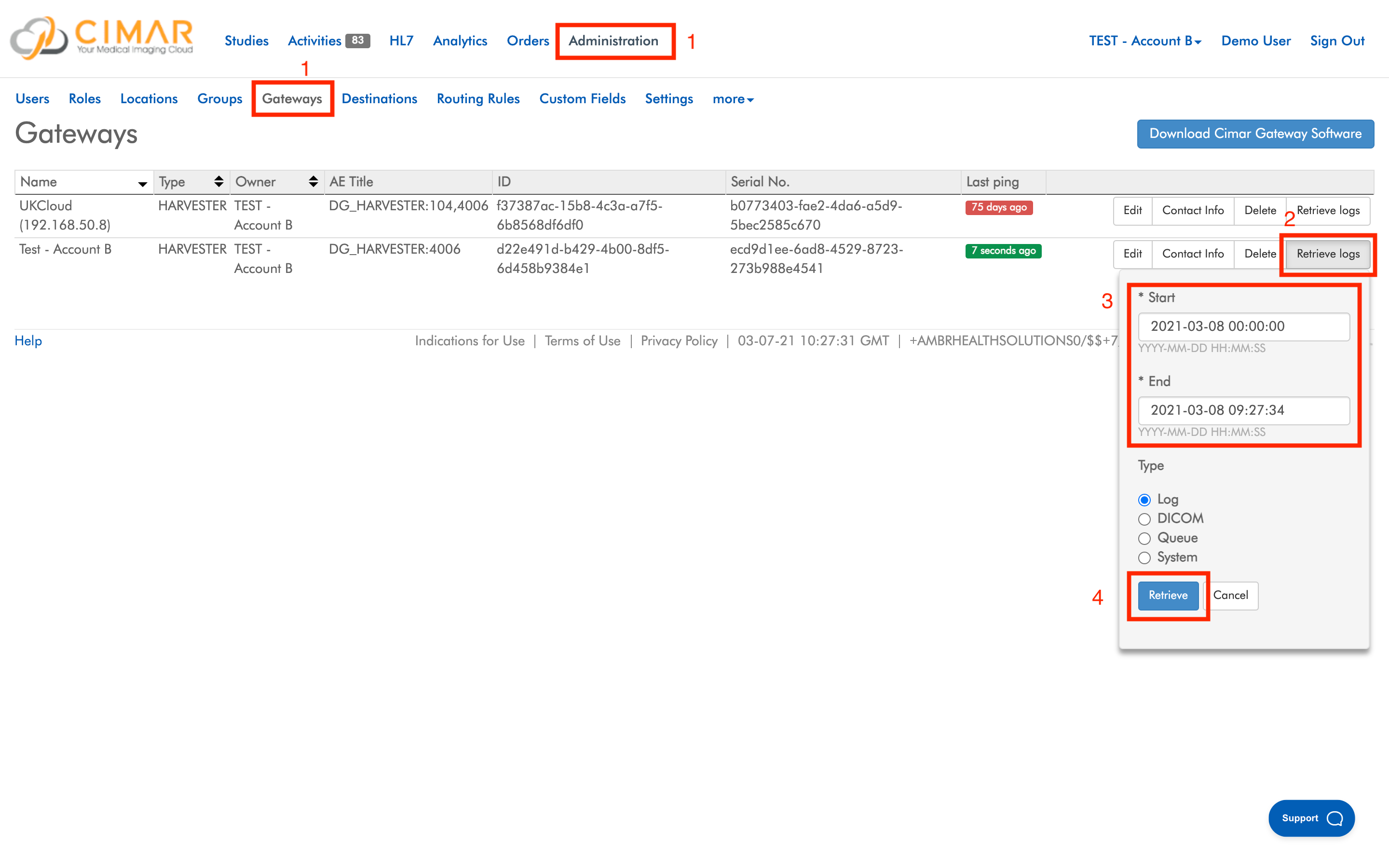The width and height of the screenshot is (1389, 868).
Task: Select the Queue log type radio
Action: (x=1144, y=539)
